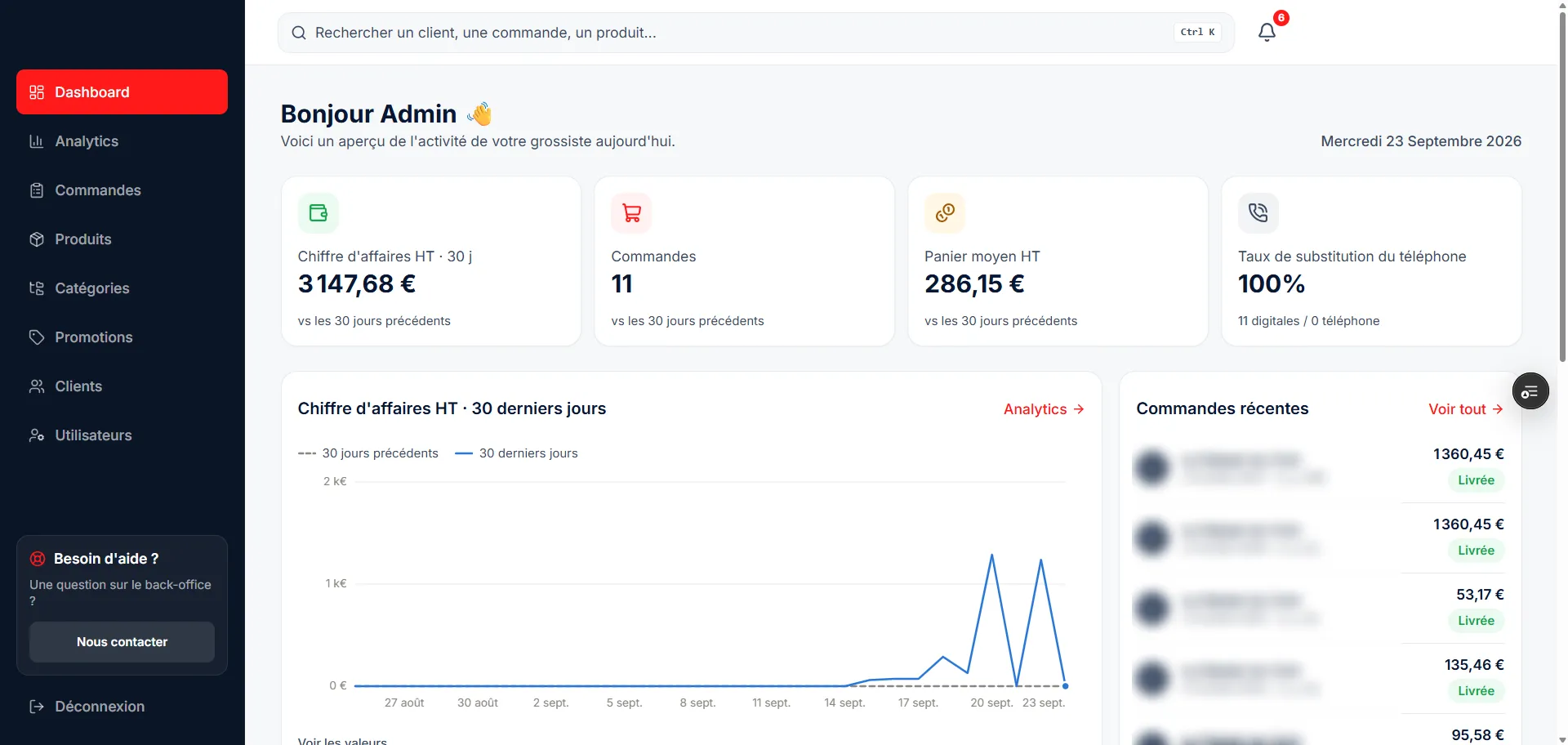The image size is (1568, 745).
Task: Click the Dashboard grid icon in sidebar
Action: pos(37,92)
